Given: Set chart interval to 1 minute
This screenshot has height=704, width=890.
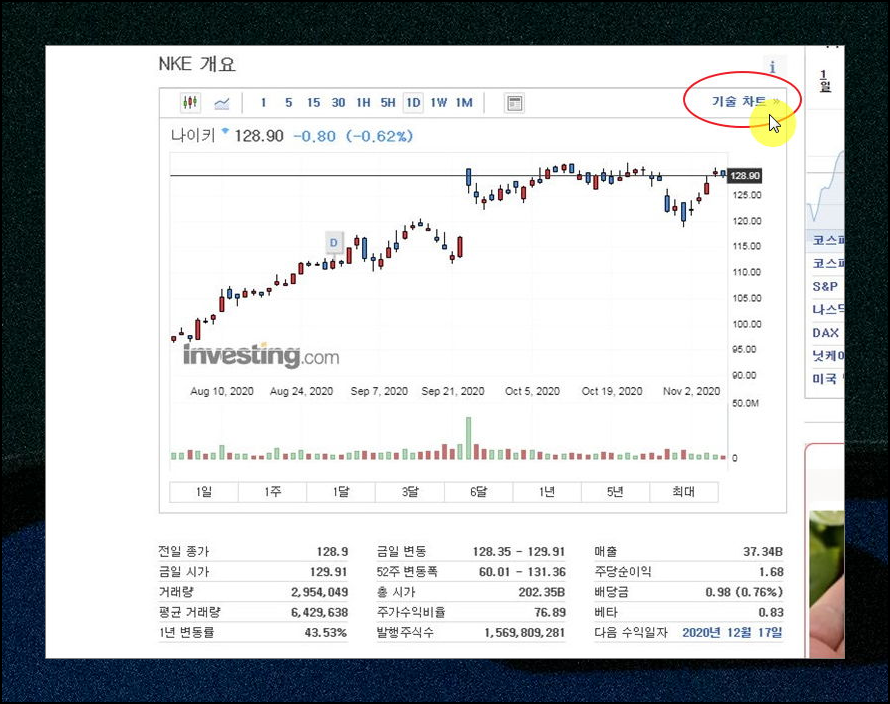Looking at the screenshot, I should click(263, 103).
